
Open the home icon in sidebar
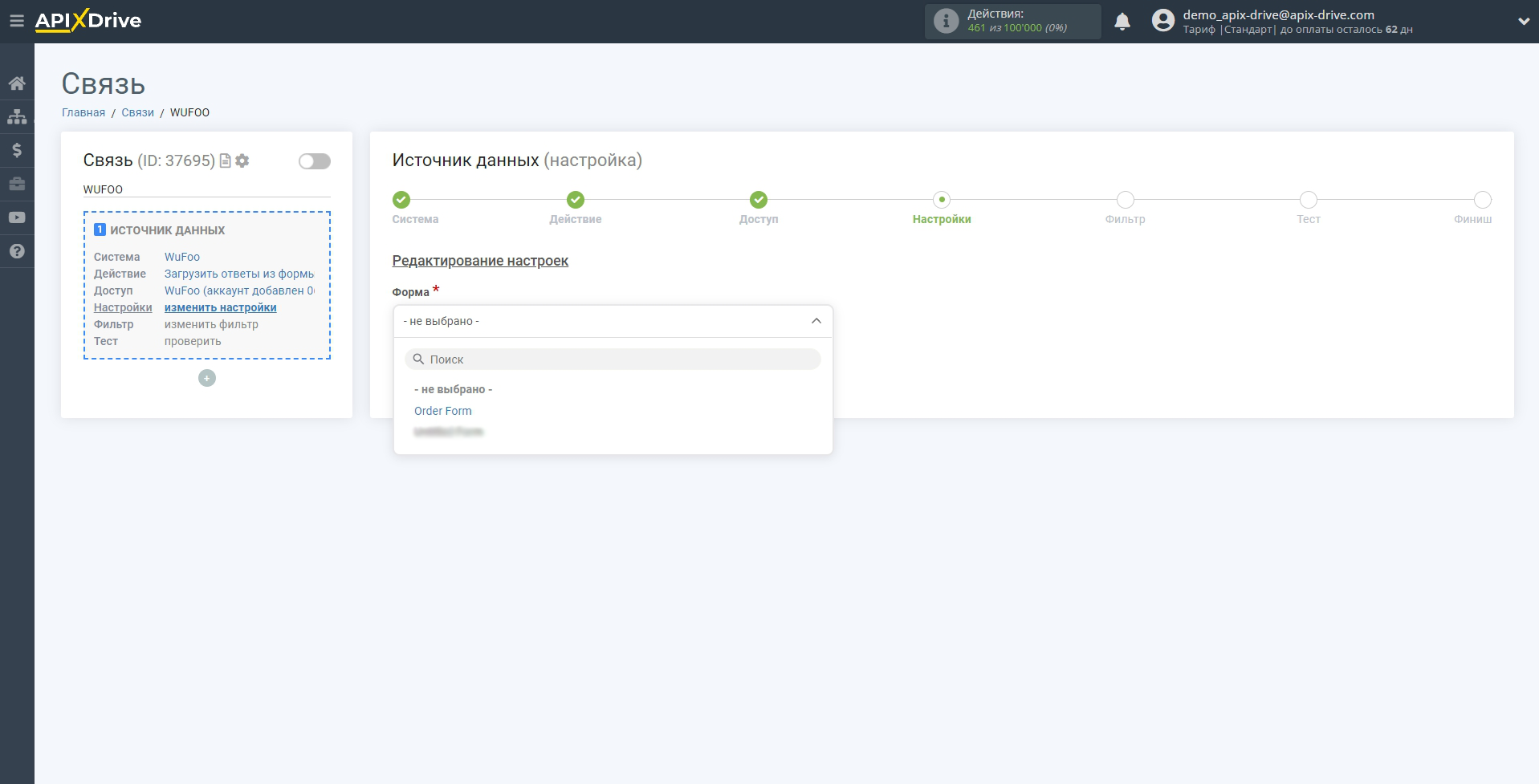coord(17,83)
